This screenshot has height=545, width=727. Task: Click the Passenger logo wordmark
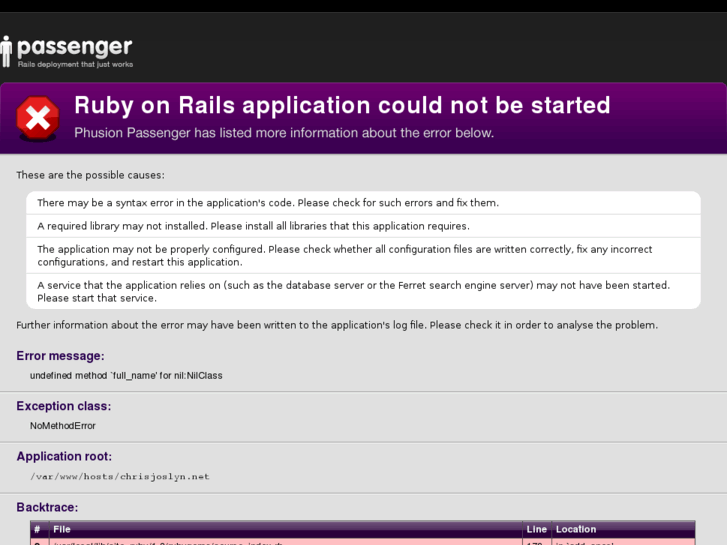click(75, 47)
